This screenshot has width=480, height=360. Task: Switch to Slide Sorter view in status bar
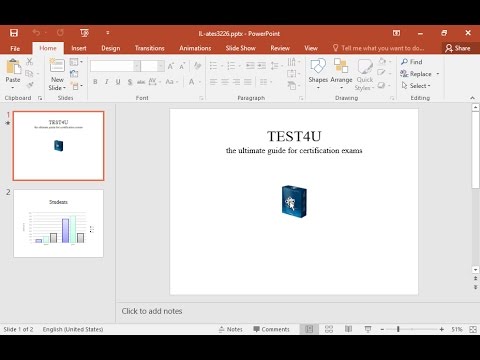329,329
